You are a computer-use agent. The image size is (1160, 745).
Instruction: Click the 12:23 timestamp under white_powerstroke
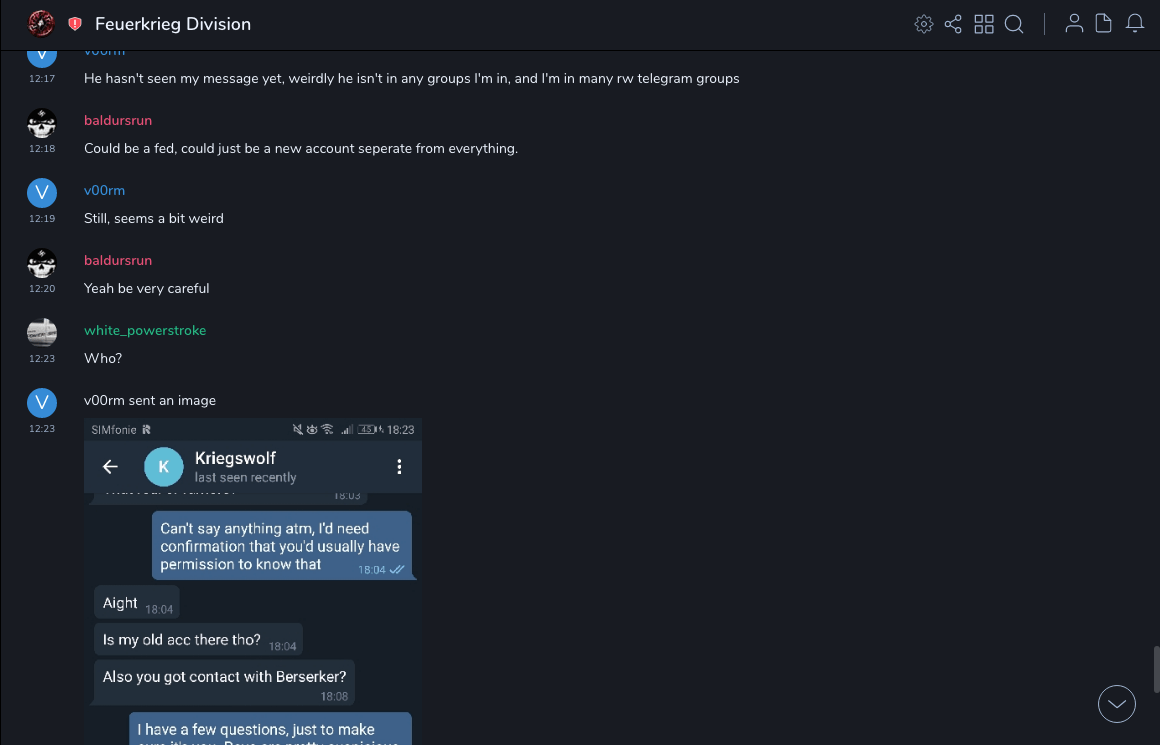[42, 358]
